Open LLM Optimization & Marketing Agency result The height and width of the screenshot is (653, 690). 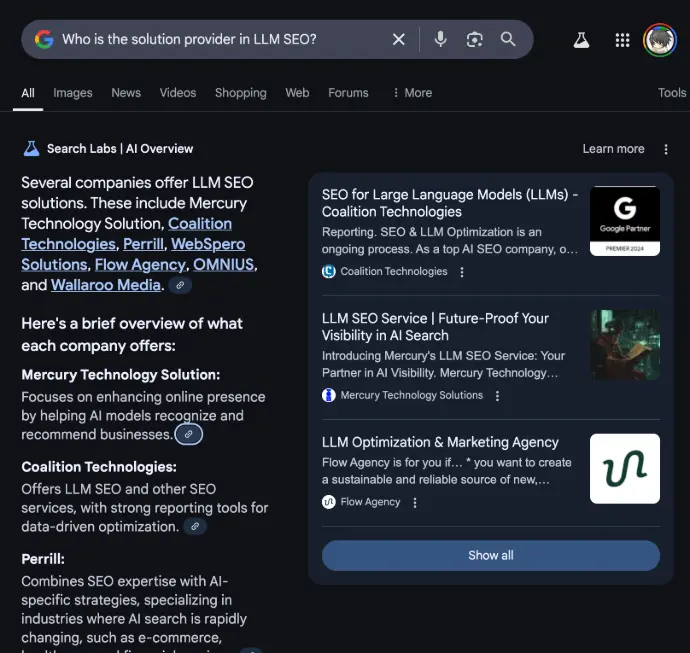(440, 442)
